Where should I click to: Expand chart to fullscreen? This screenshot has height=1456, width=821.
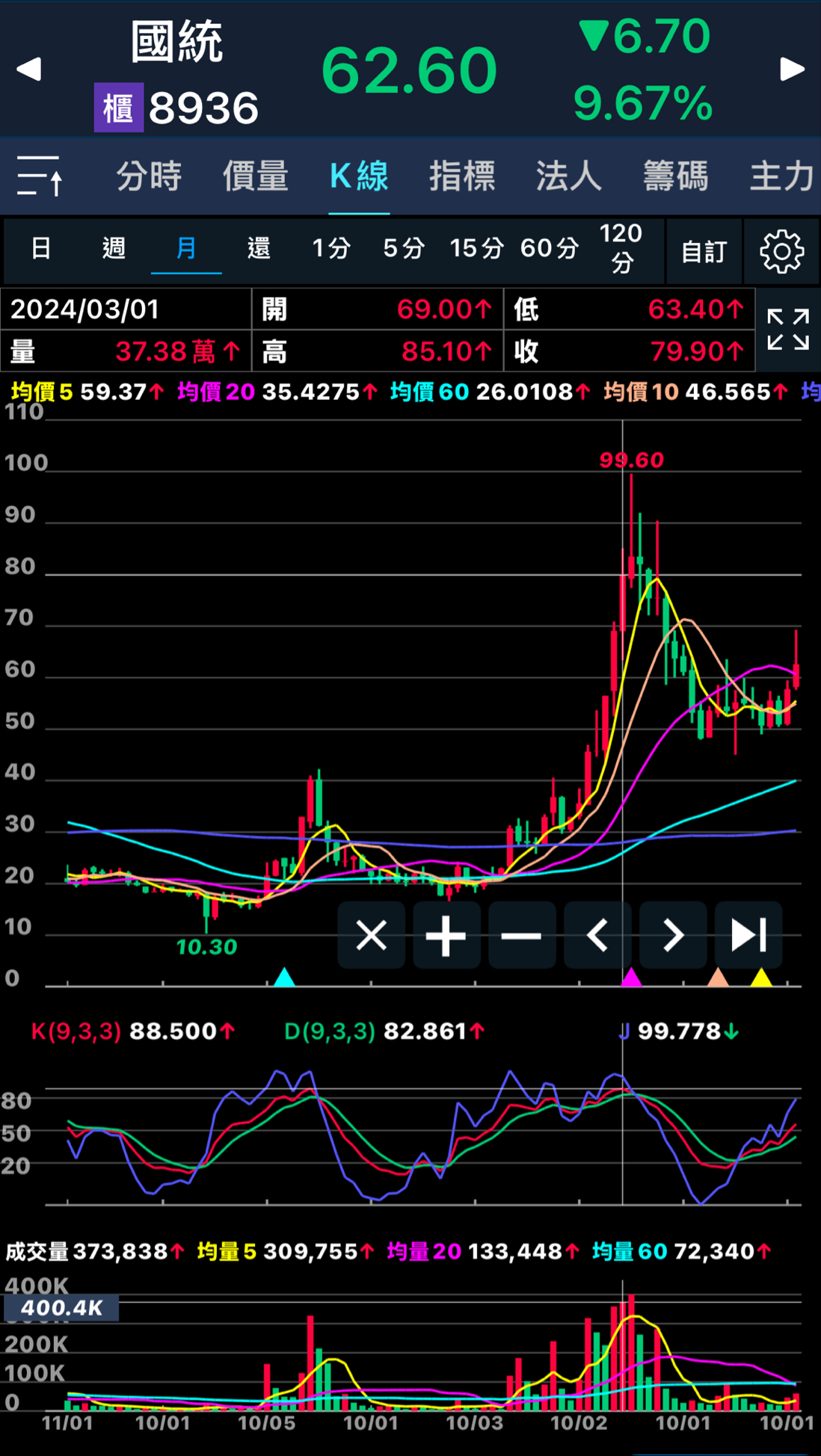click(788, 330)
